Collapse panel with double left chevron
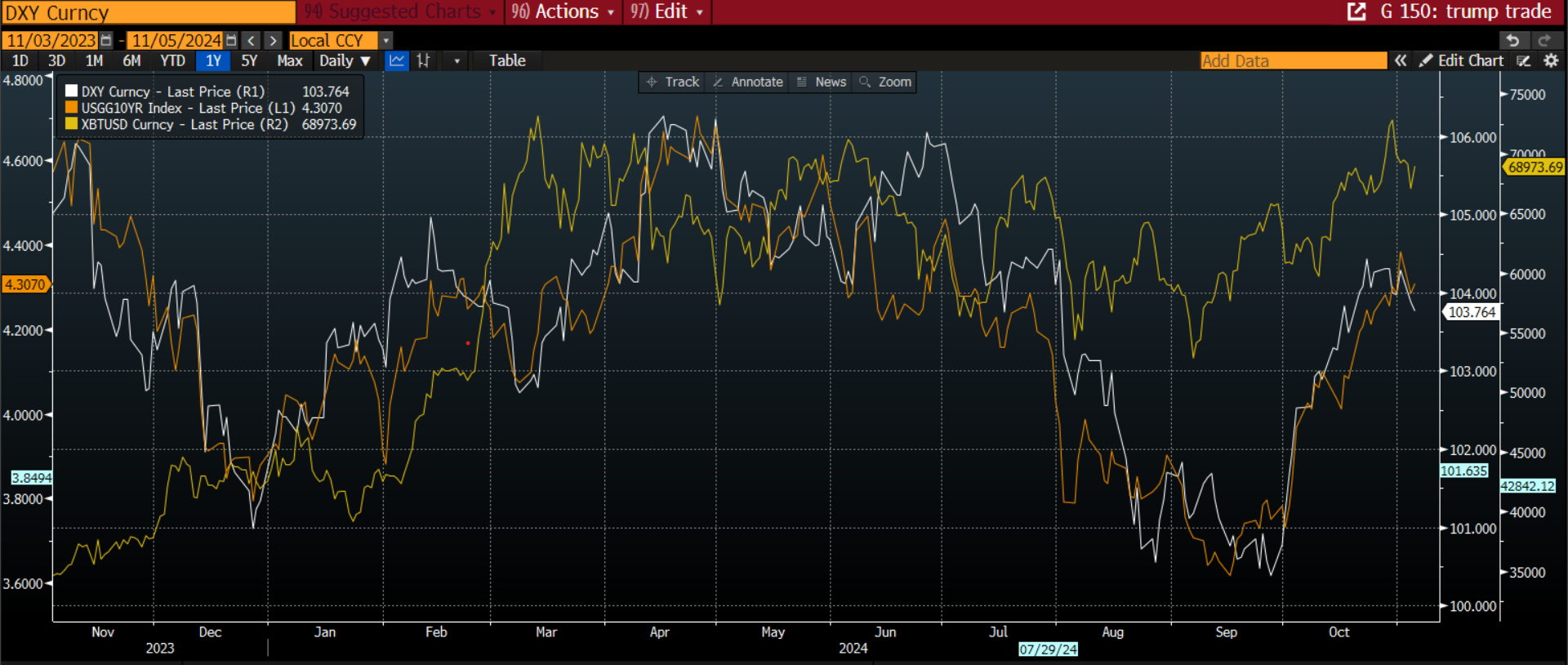 point(1401,60)
